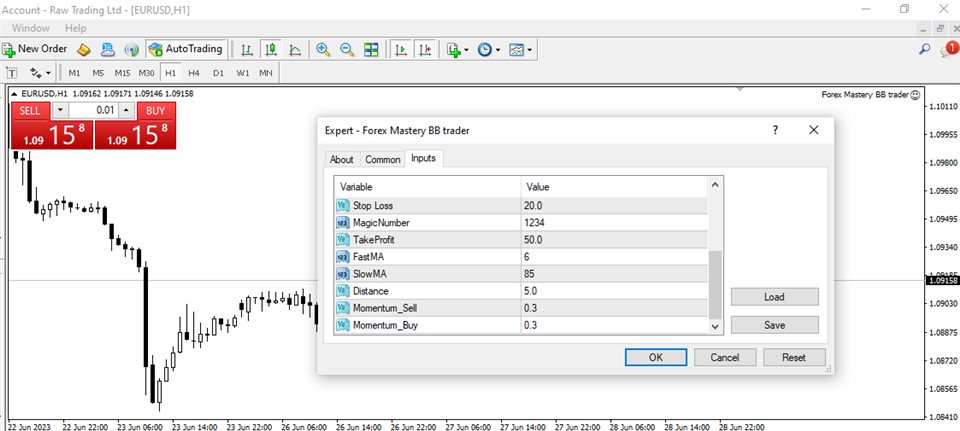Switch chart to candlesticks type
The height and width of the screenshot is (431, 960).
pos(270,50)
